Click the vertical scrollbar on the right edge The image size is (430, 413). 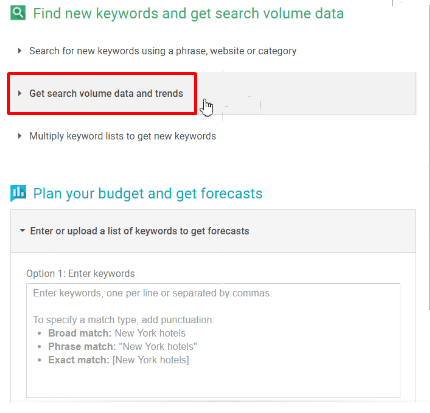(428, 157)
